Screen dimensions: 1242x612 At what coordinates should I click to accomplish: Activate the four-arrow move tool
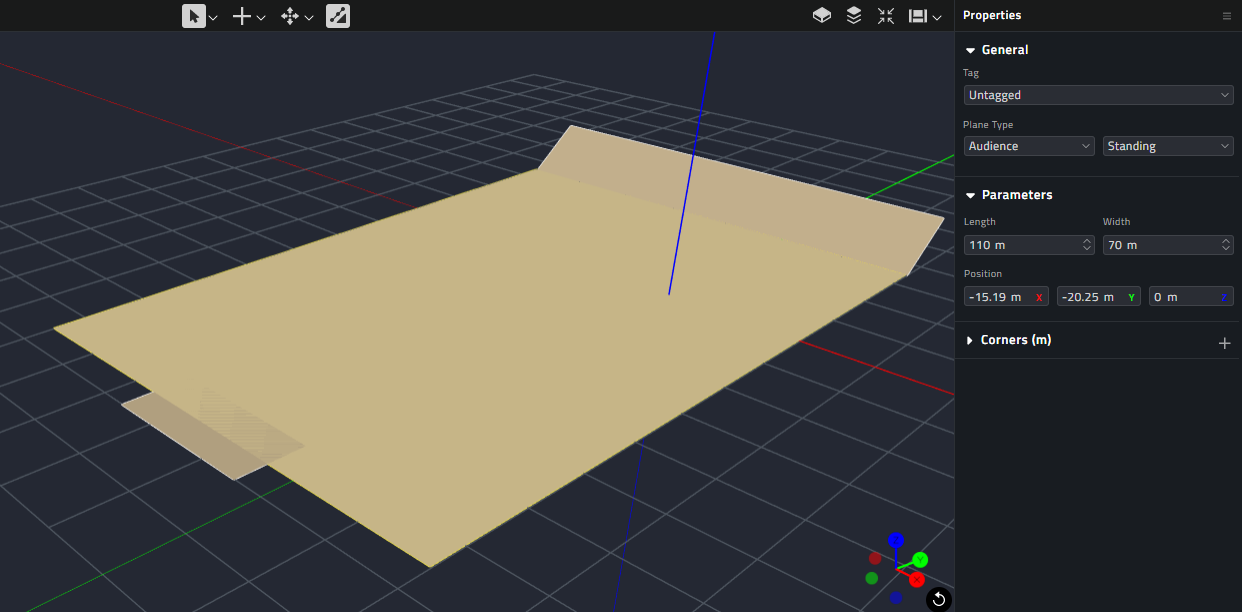click(x=290, y=16)
